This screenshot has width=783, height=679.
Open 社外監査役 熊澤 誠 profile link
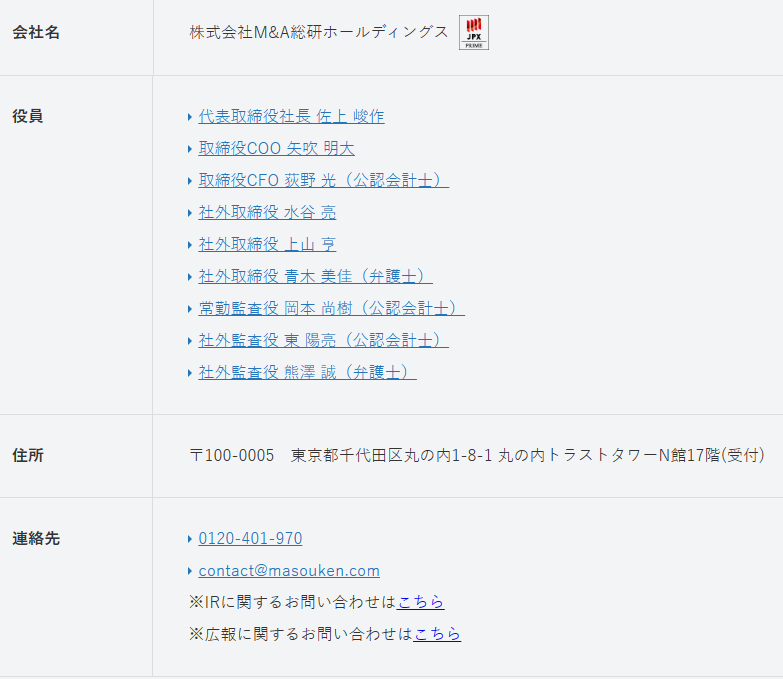308,372
